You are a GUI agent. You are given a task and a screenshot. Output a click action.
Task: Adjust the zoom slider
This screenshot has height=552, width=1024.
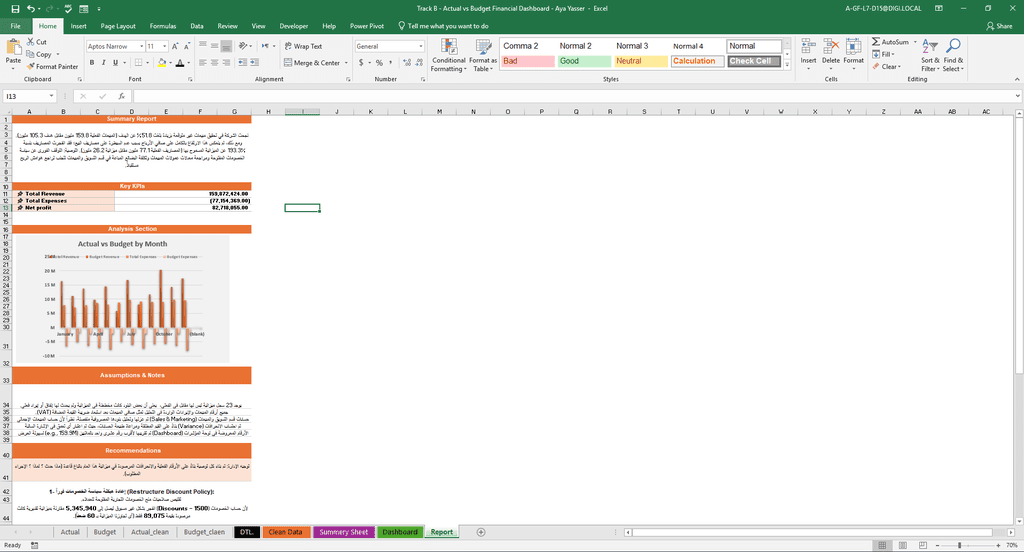959,545
